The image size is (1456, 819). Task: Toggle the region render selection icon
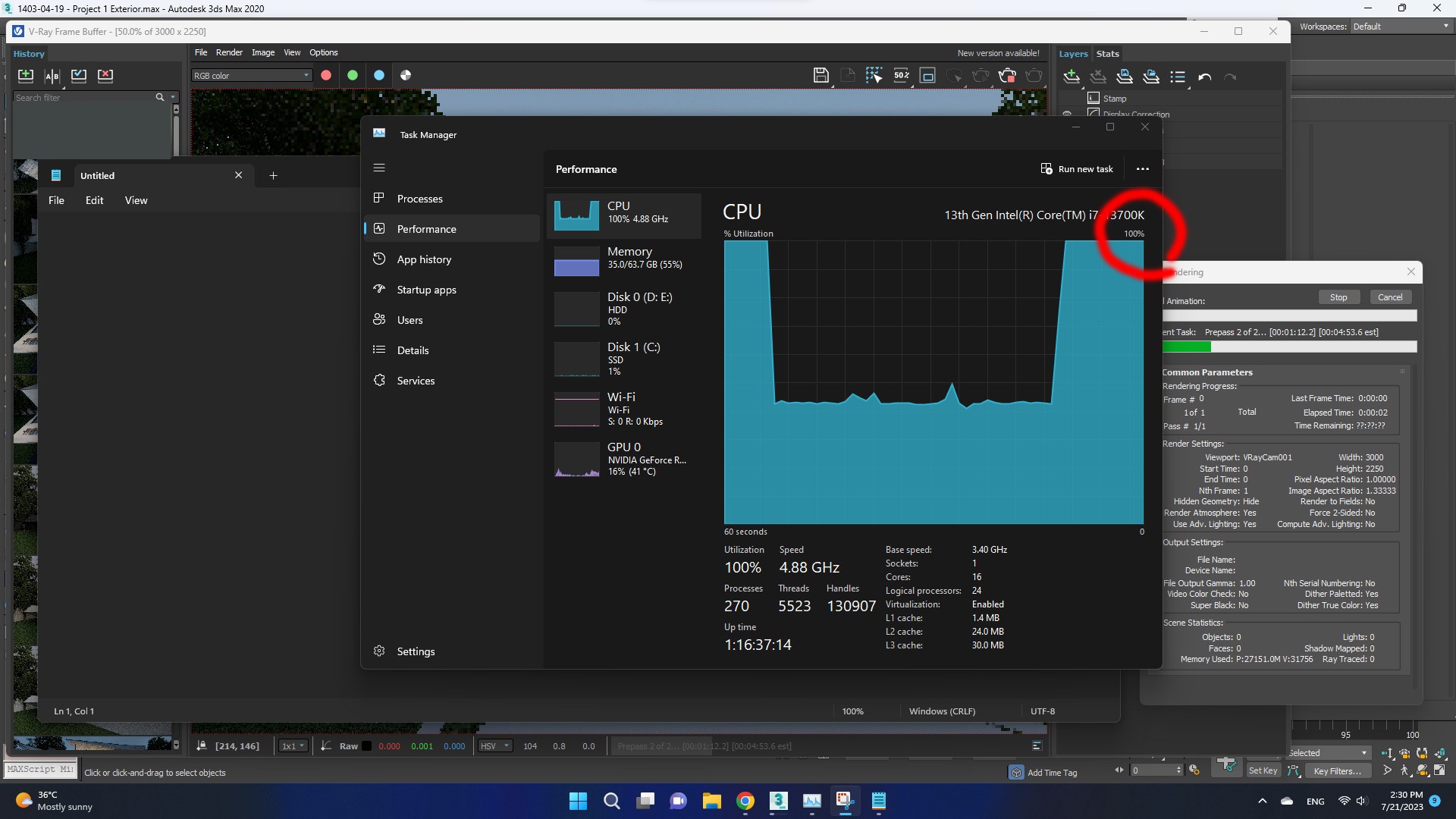tap(874, 75)
